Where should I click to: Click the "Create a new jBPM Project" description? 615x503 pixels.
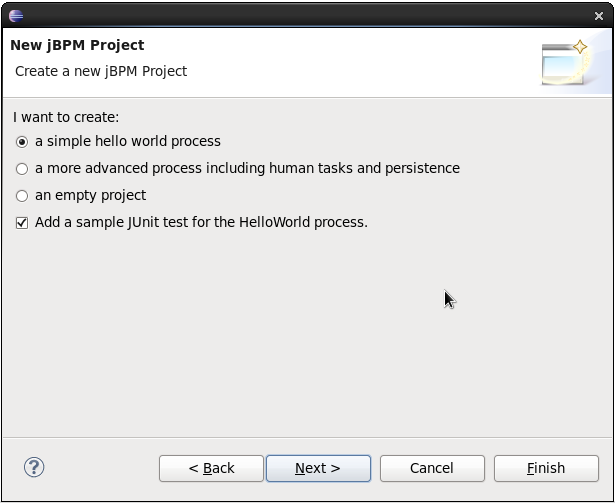[x=101, y=72]
